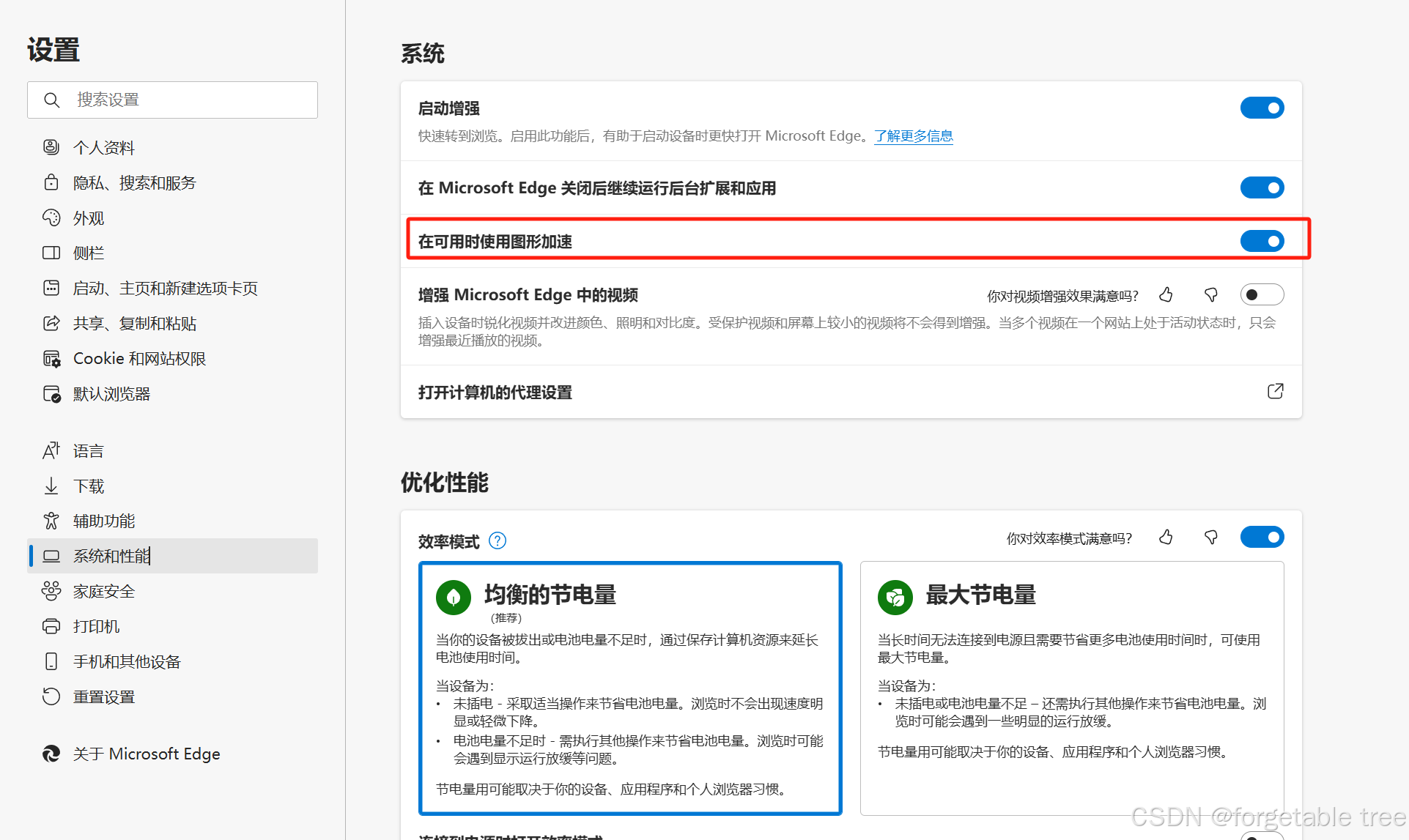Click the Edge logo icon beside 关于 Microsoft Edge
This screenshot has height=840, width=1409.
click(51, 754)
